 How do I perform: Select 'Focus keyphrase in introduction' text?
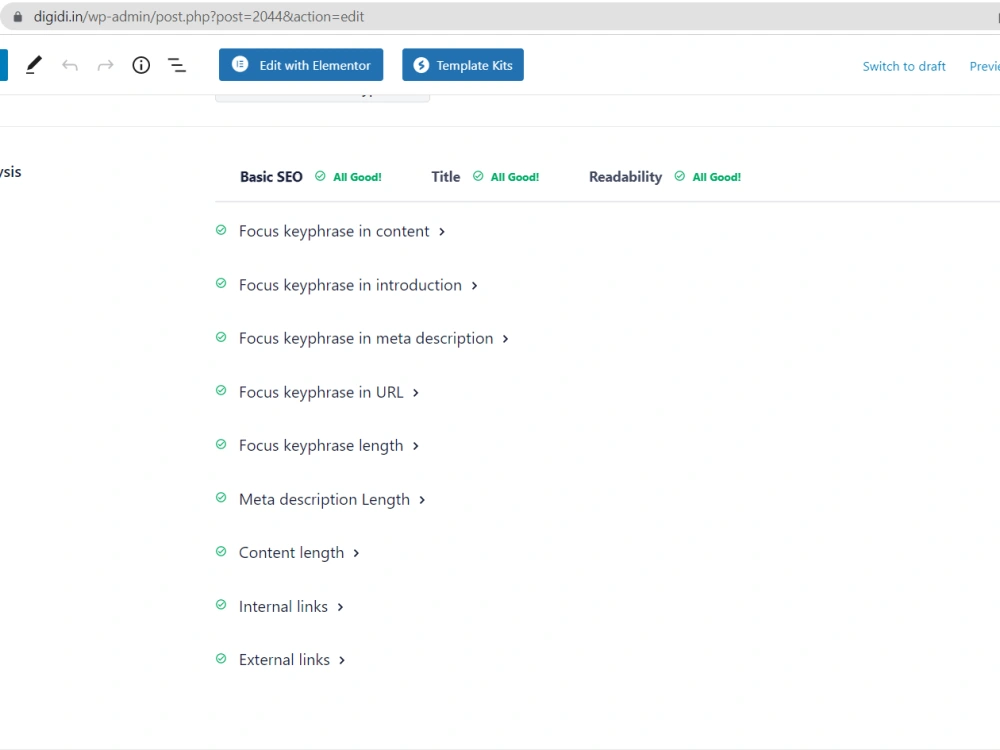(350, 285)
